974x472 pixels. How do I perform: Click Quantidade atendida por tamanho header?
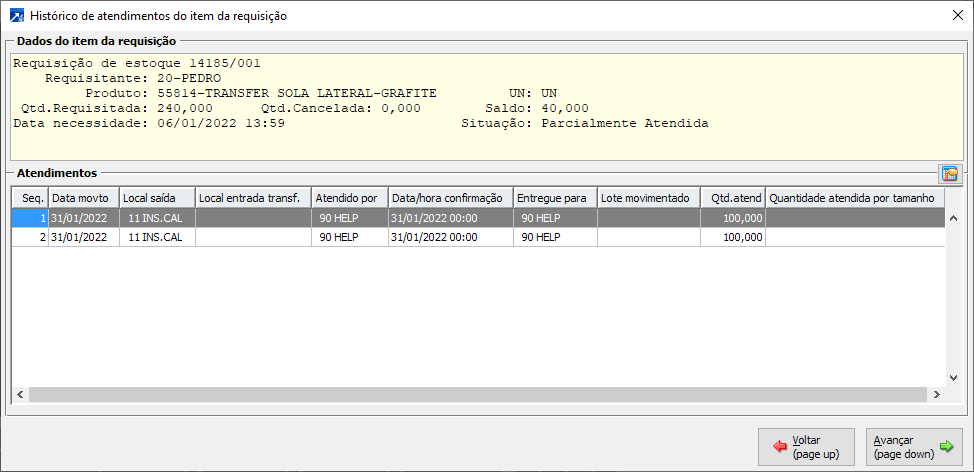[x=855, y=198]
